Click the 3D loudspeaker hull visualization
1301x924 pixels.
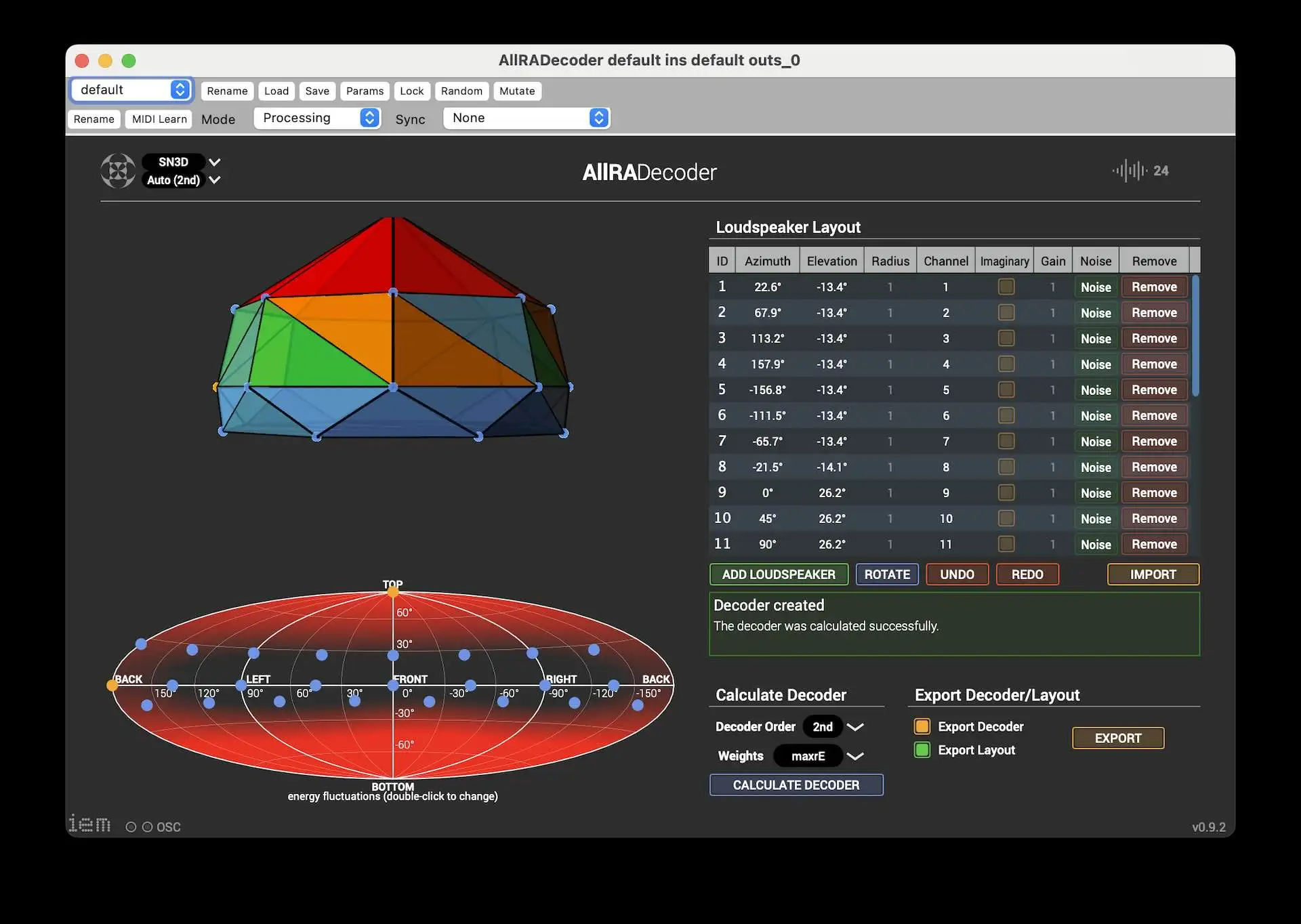[393, 329]
